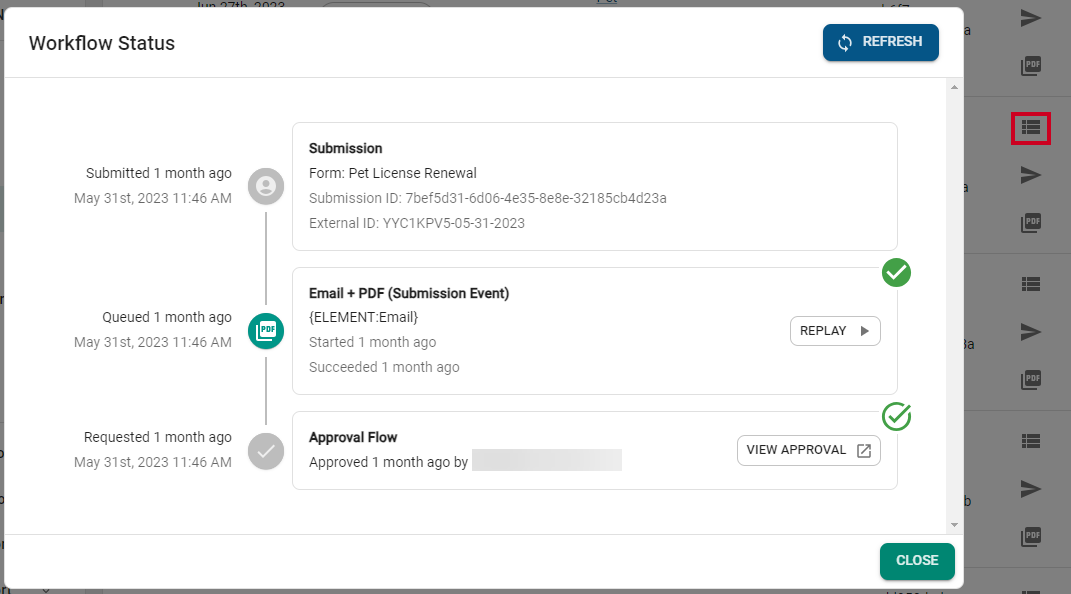The height and width of the screenshot is (594, 1071).
Task: Click the topmost send arrow icon
Action: [x=1031, y=18]
